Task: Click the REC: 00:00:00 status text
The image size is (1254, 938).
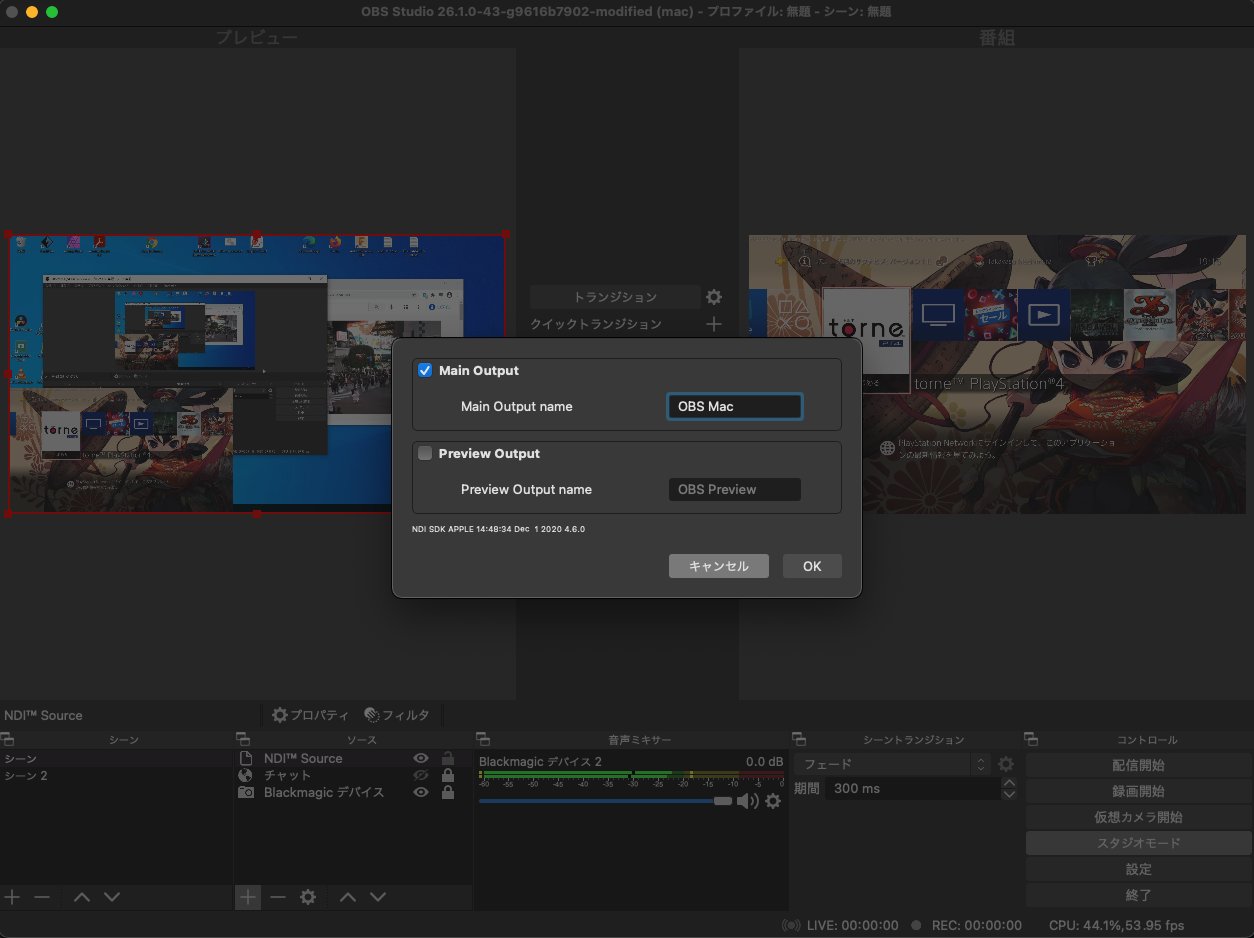Action: 976,925
